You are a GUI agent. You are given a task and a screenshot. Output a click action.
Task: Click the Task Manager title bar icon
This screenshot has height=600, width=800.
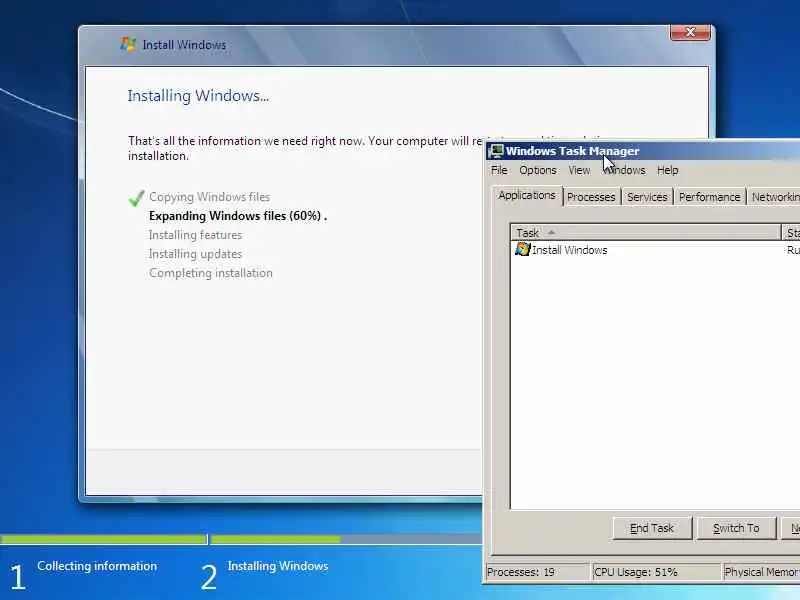pyautogui.click(x=495, y=151)
